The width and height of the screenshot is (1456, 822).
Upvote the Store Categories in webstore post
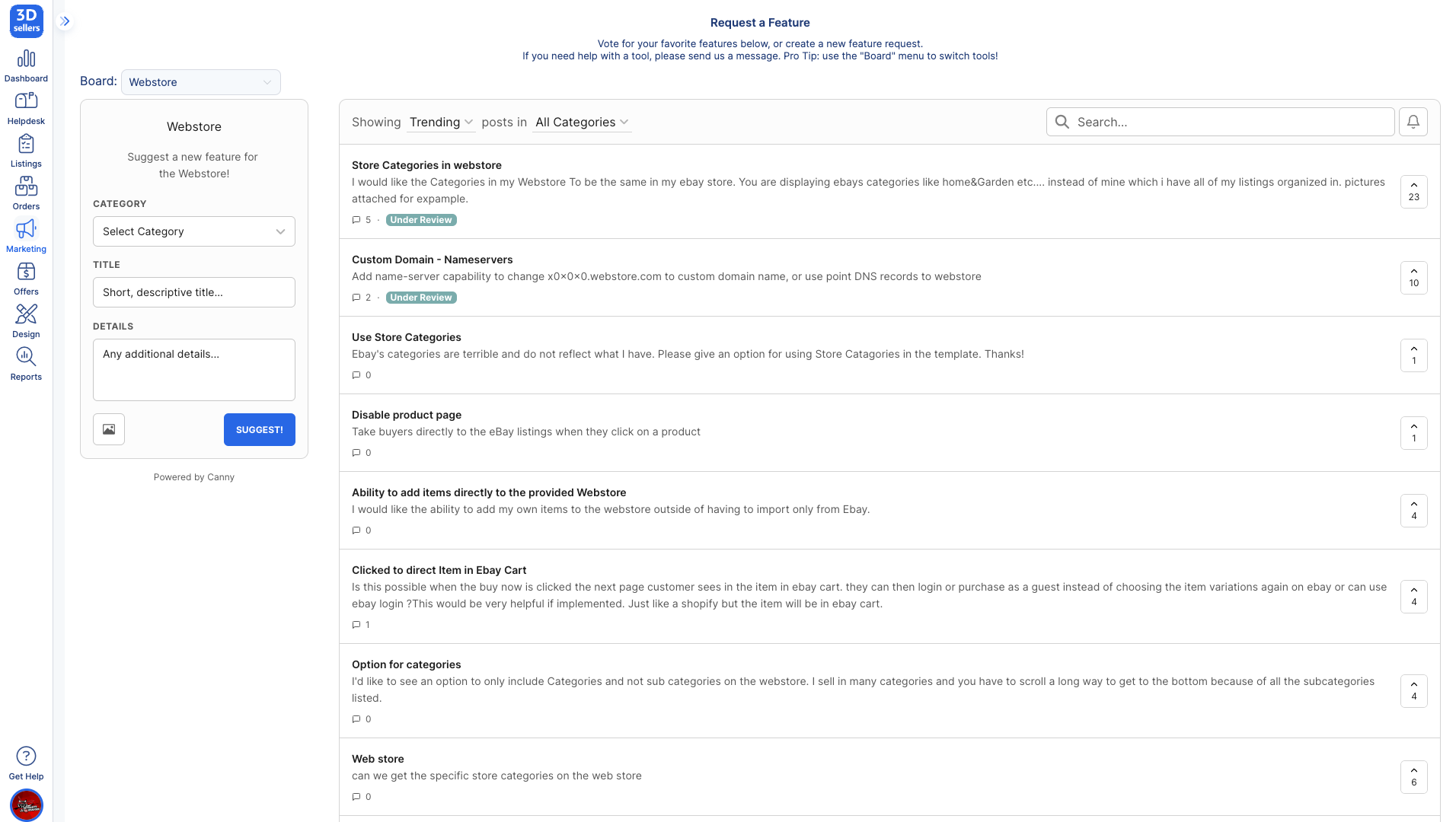click(1414, 191)
